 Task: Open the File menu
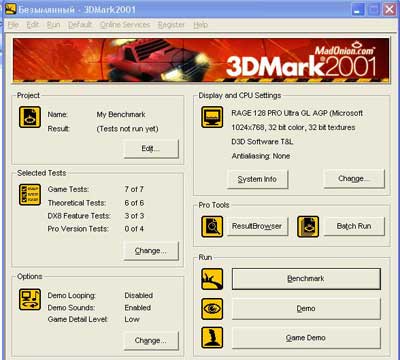[x=13, y=25]
